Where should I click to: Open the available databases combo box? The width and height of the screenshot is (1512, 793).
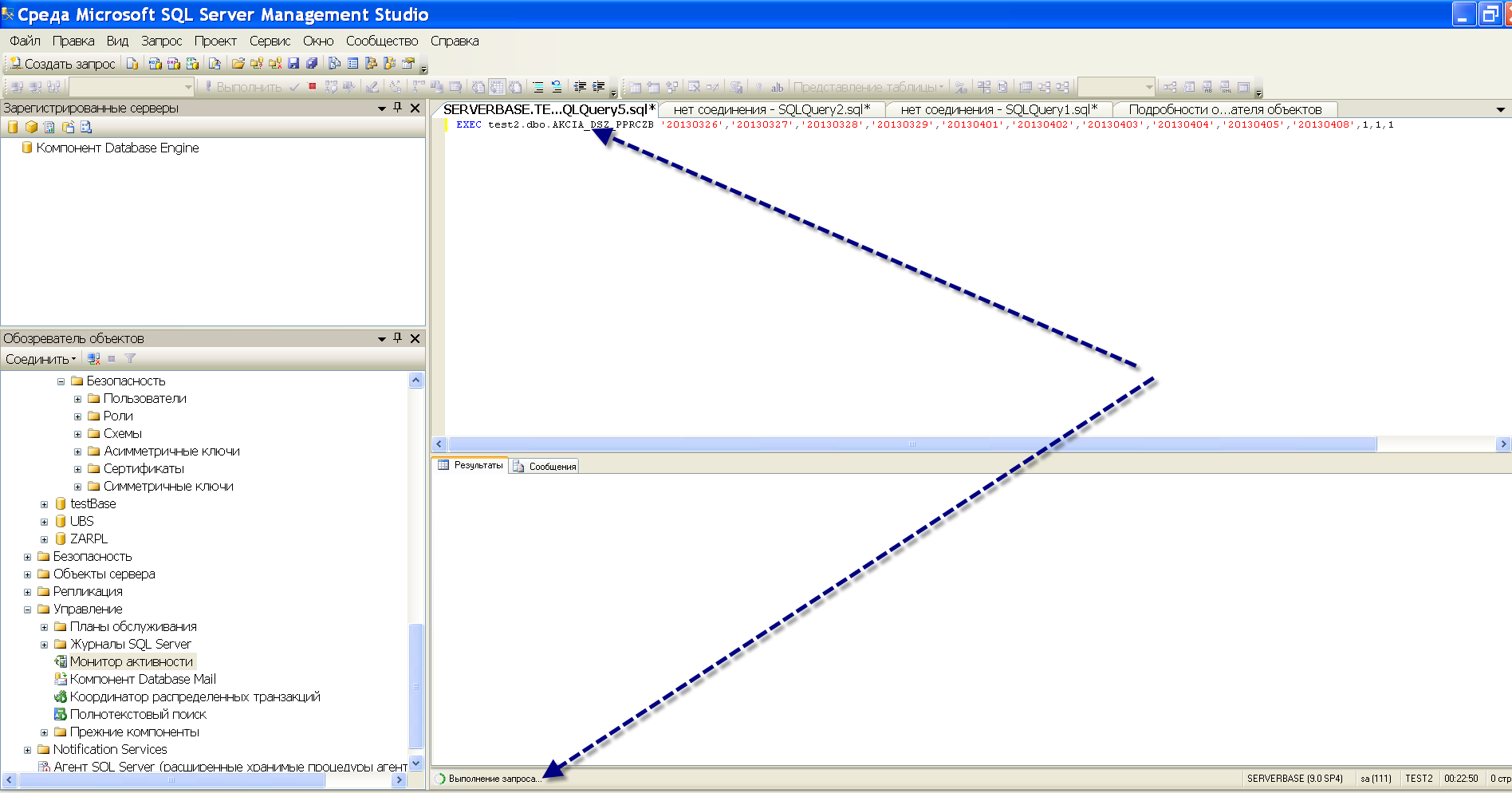(x=132, y=86)
